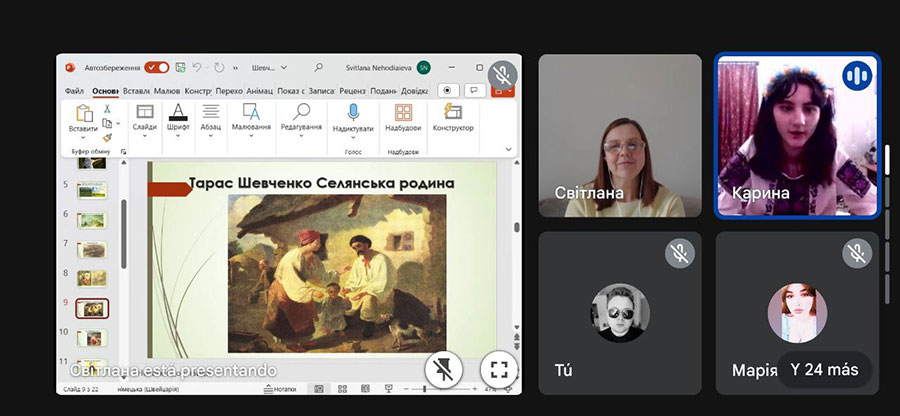Screen dimensions: 900x416
Task: Undo the last action
Action: coord(197,68)
